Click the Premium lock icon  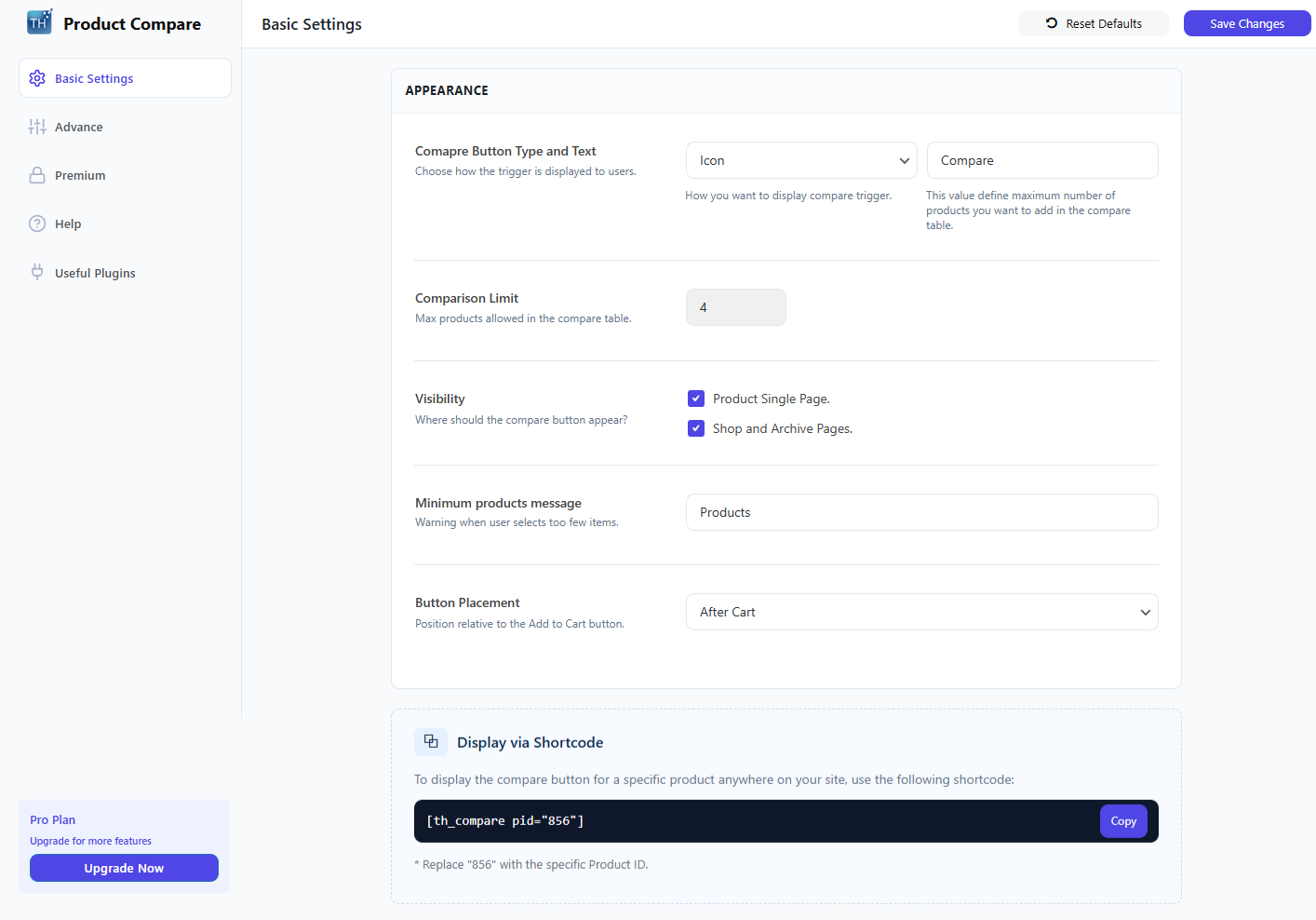pyautogui.click(x=37, y=175)
